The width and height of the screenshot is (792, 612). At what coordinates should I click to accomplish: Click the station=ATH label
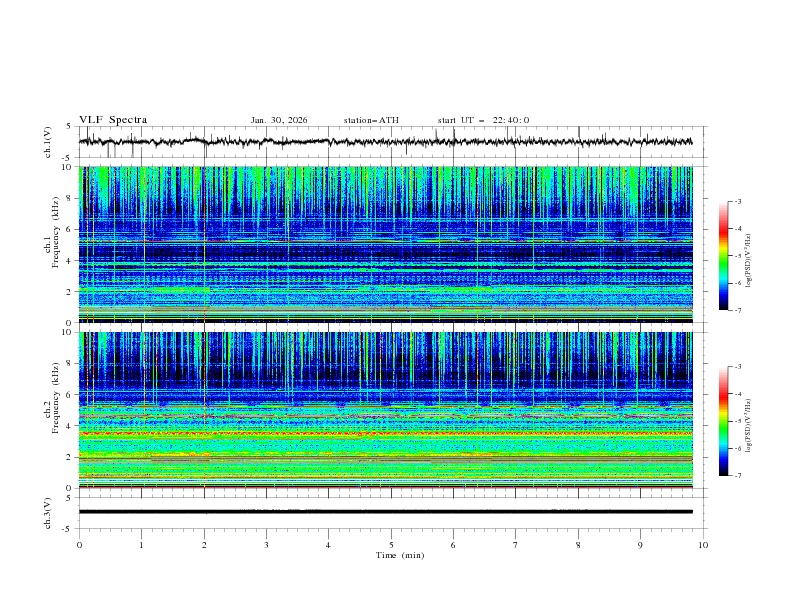[371, 120]
